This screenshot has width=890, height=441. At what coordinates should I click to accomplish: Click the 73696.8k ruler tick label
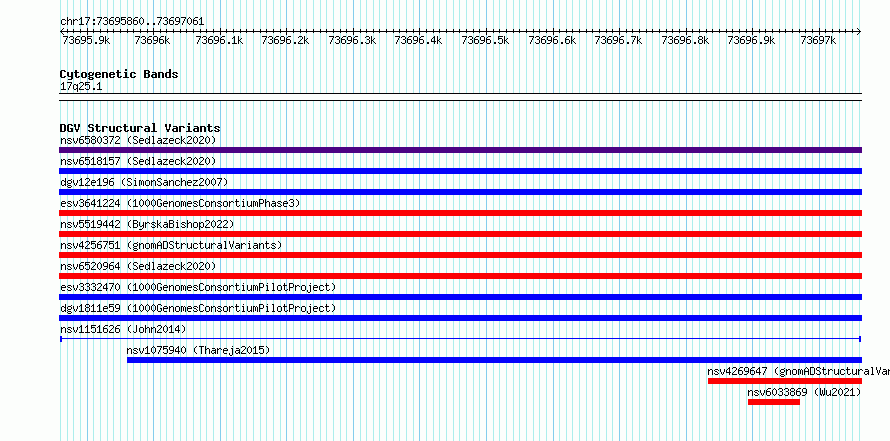click(685, 40)
